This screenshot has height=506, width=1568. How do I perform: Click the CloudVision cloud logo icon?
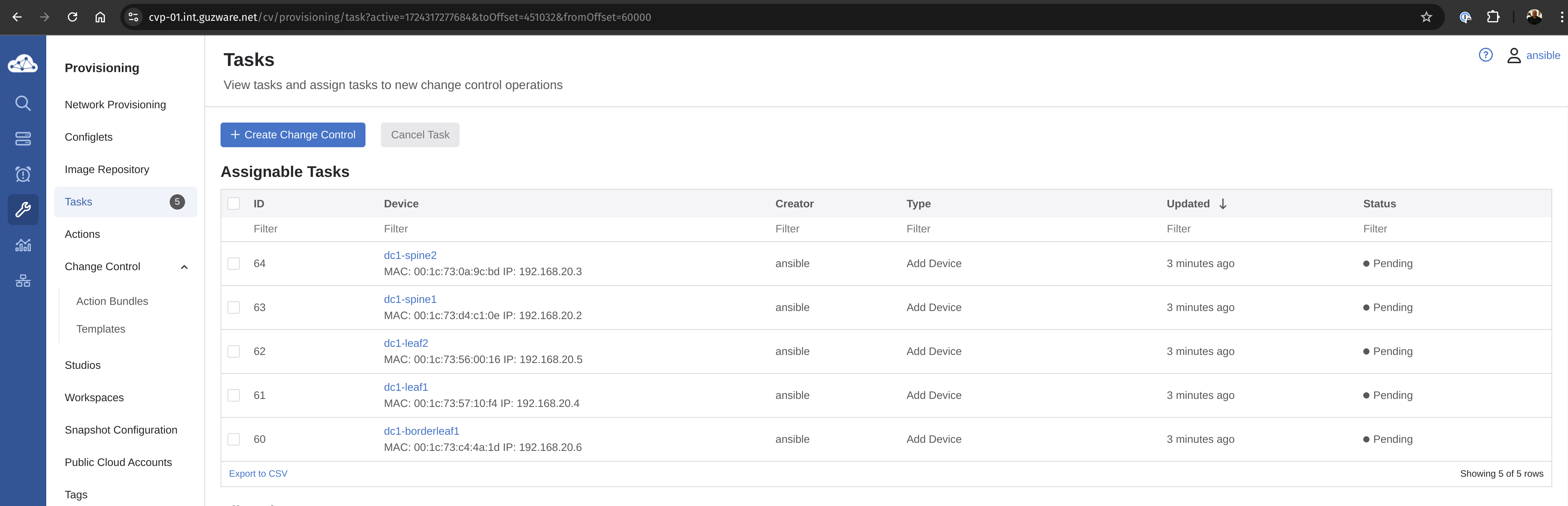tap(22, 63)
